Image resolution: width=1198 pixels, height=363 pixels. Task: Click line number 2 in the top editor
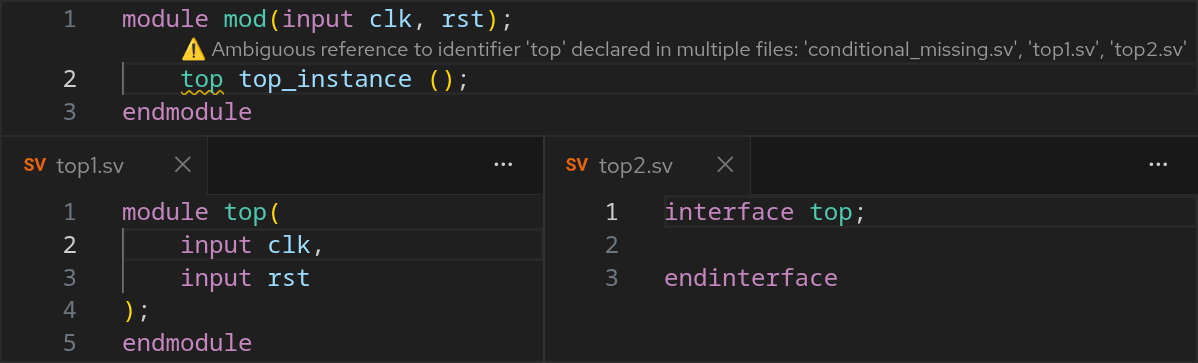[70, 79]
